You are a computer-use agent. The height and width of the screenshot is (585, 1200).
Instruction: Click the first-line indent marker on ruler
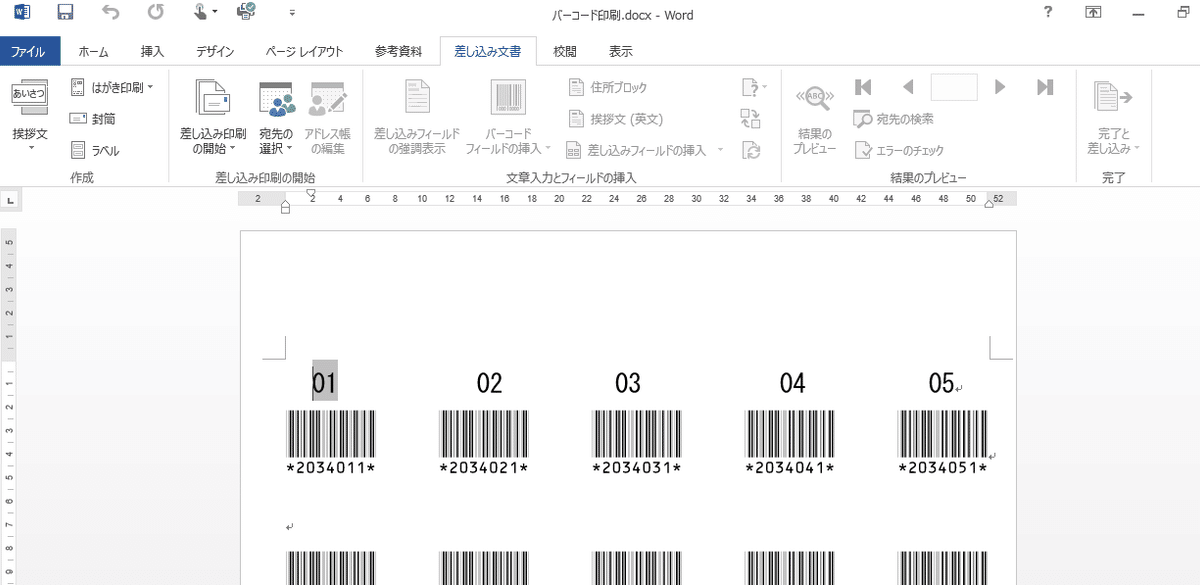311,194
